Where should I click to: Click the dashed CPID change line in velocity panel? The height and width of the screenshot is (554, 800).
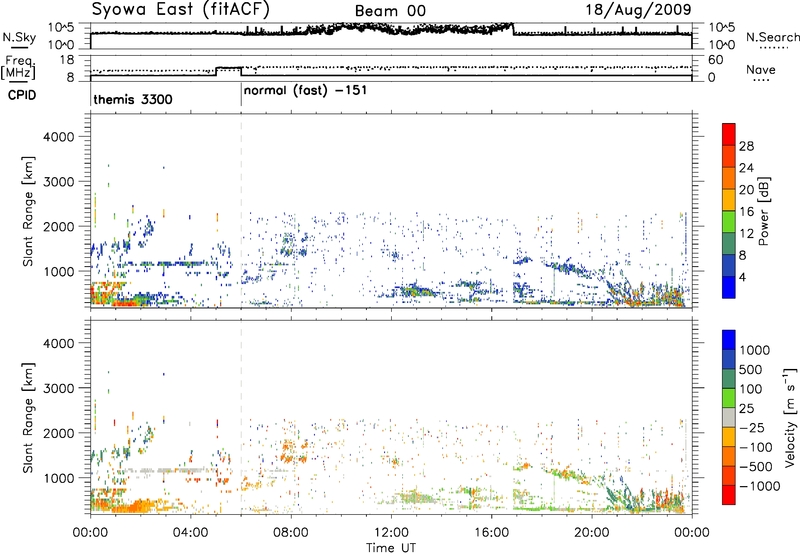point(241,417)
